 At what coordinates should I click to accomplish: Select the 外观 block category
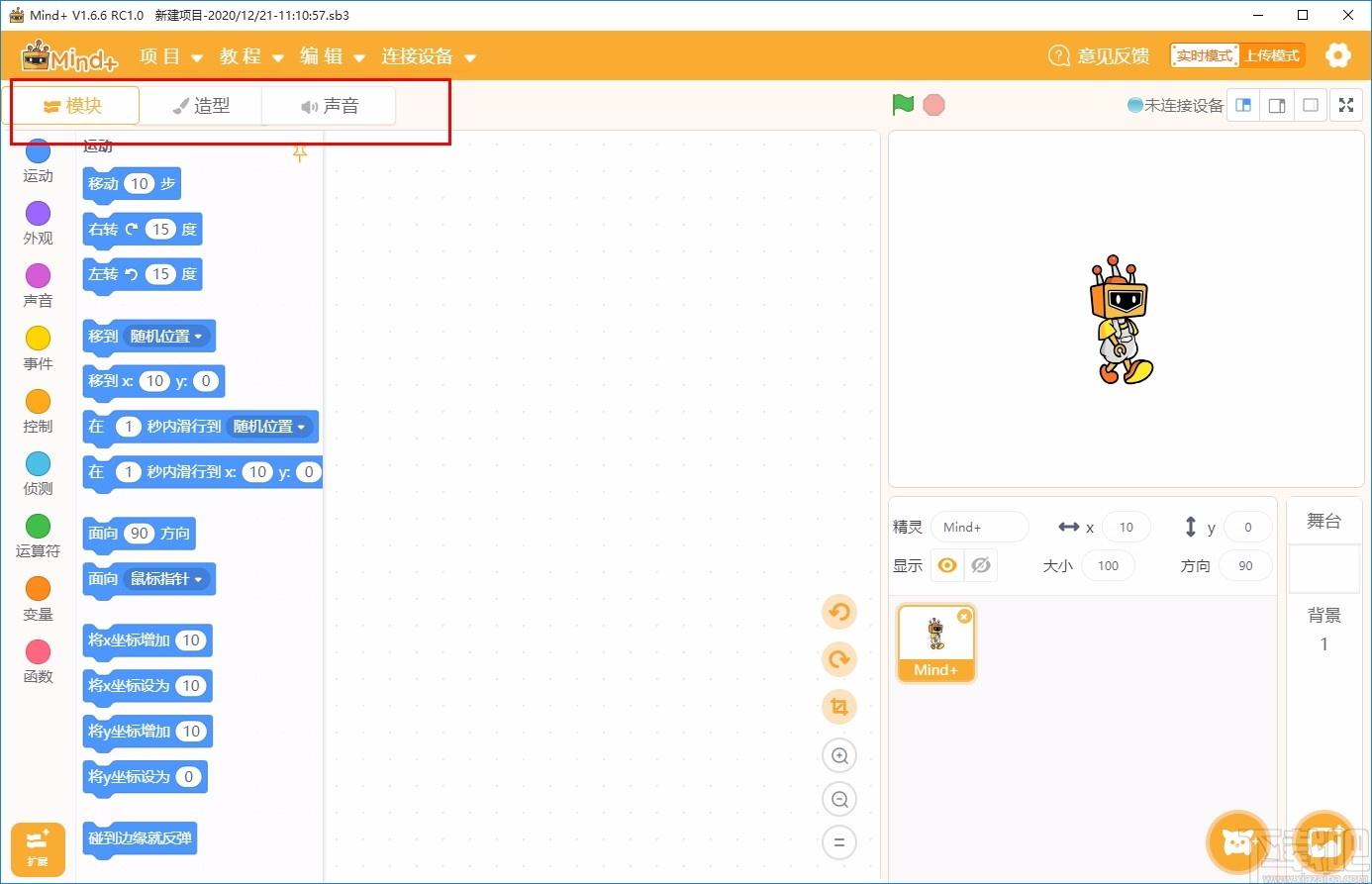click(38, 223)
